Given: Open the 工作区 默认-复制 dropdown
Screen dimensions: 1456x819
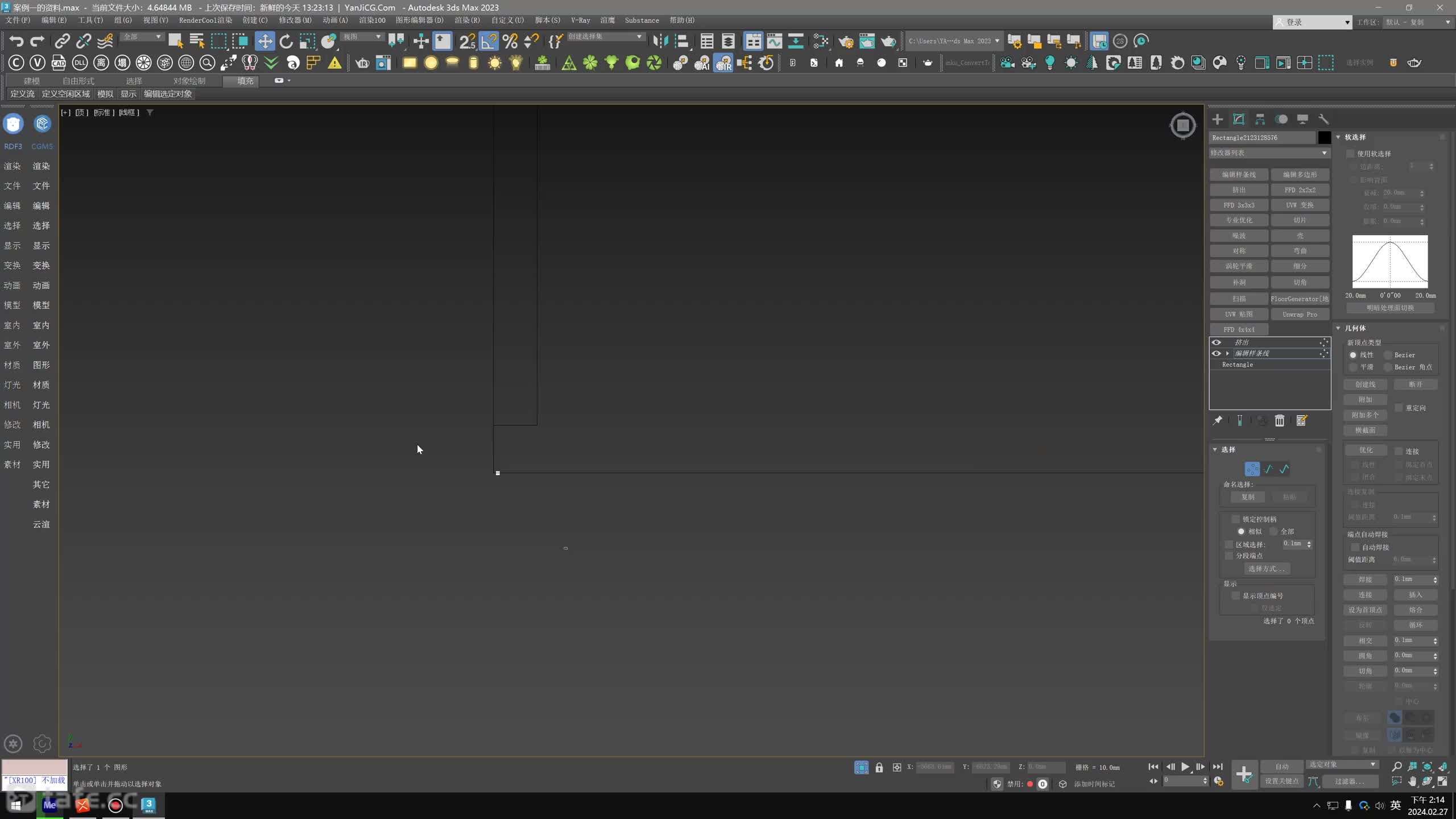Looking at the screenshot, I should coord(1417,22).
